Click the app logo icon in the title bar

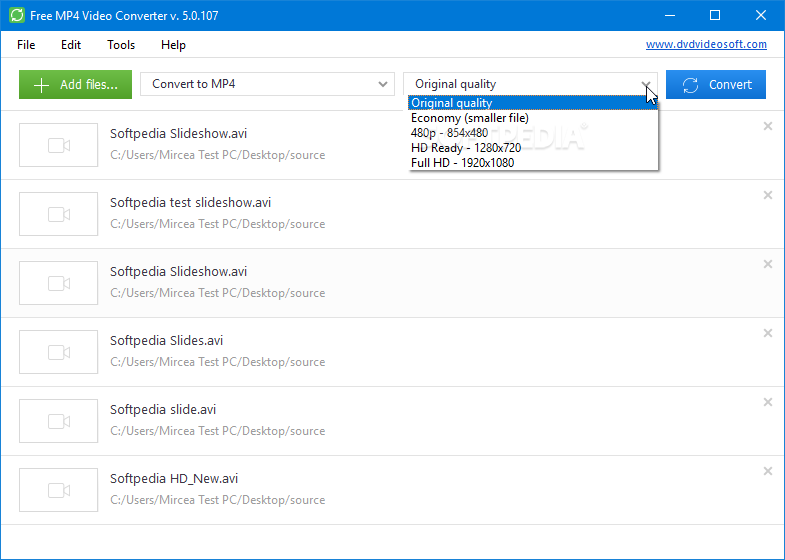17,15
